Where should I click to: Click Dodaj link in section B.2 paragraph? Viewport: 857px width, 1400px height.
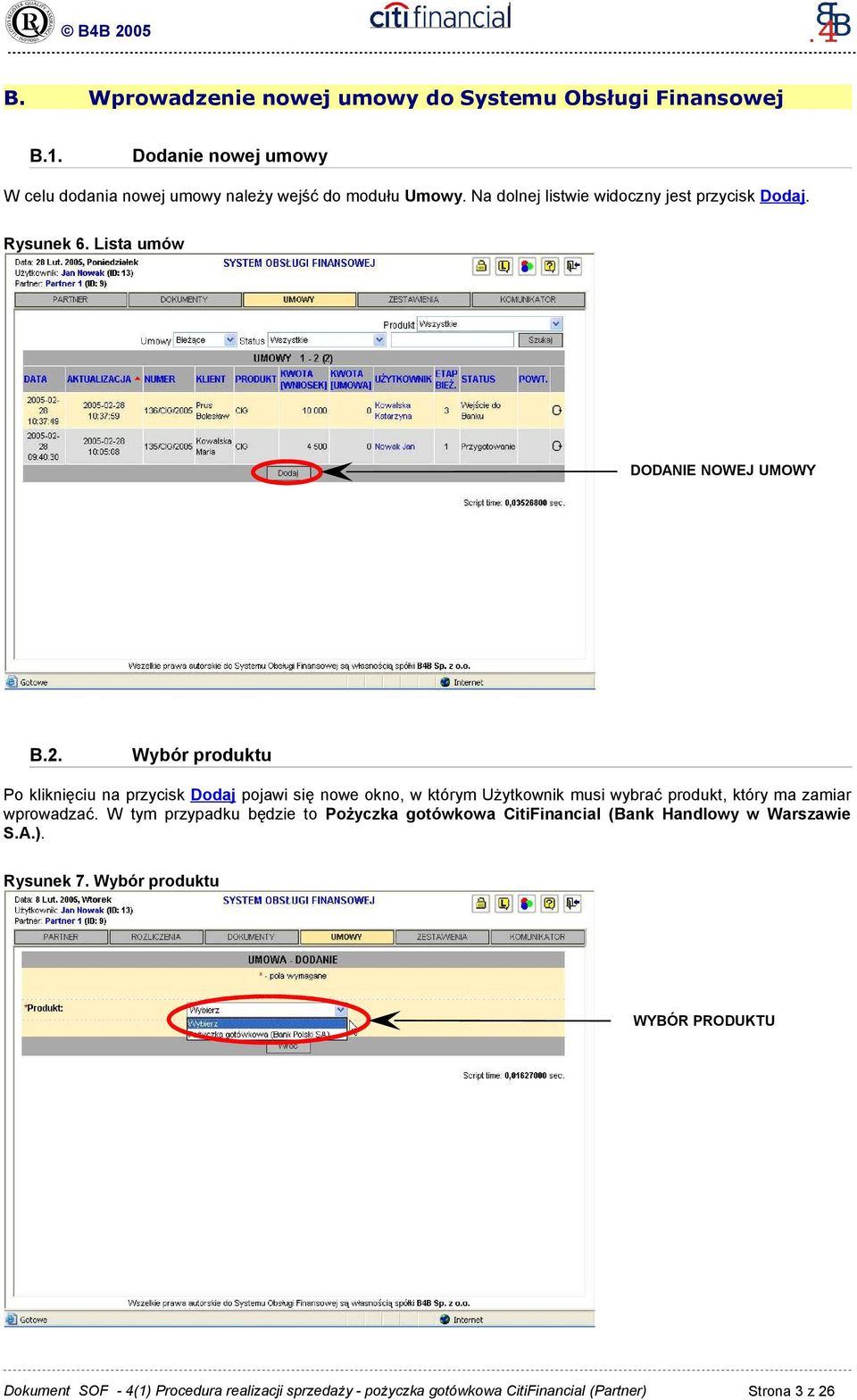point(212,795)
